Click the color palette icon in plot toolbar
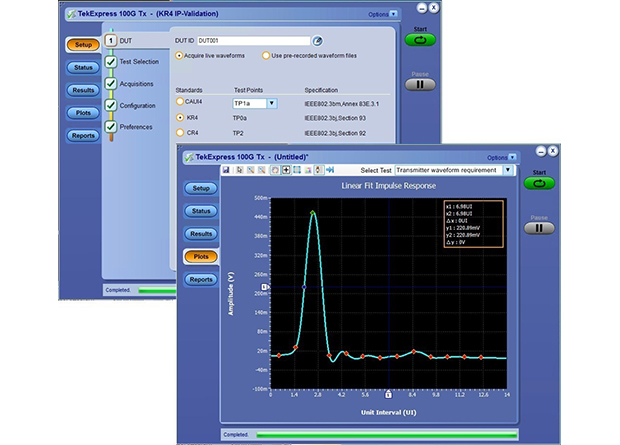 click(x=308, y=170)
